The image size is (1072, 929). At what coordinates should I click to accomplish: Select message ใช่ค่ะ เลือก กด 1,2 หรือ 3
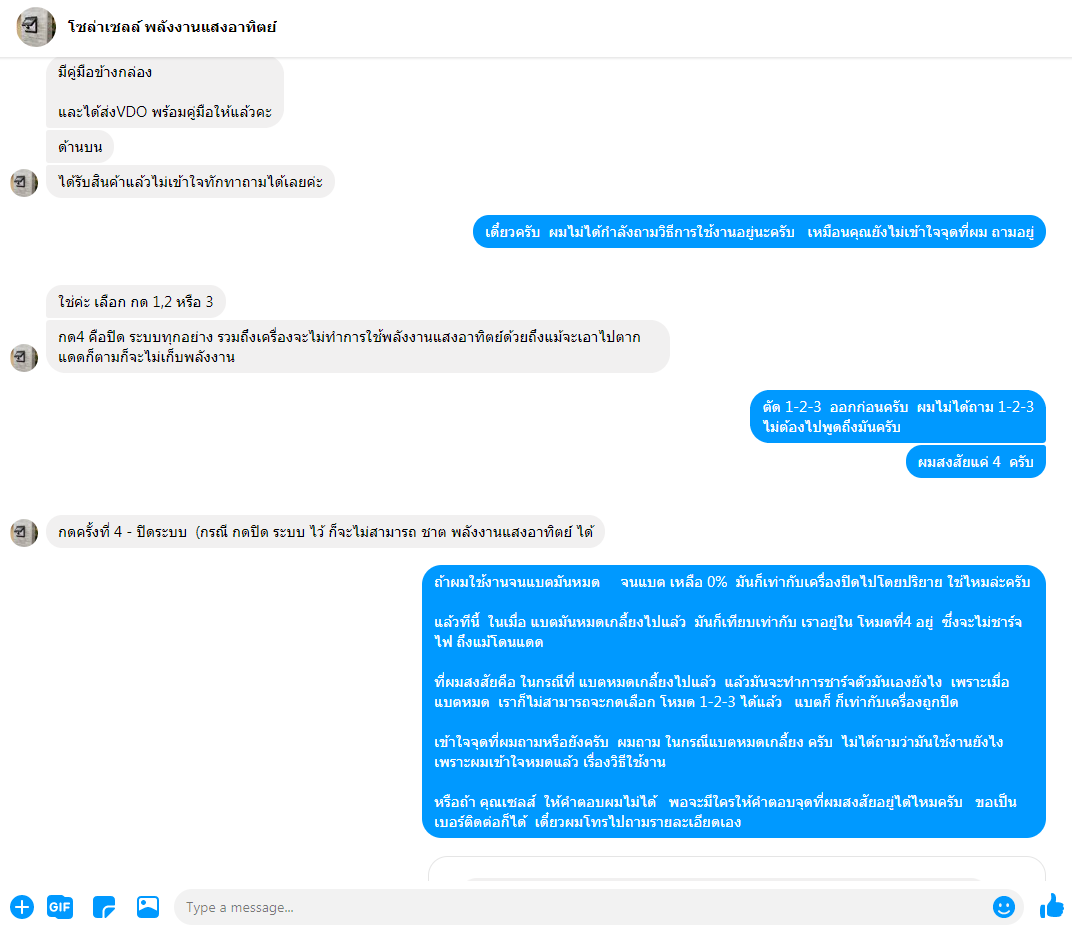click(x=135, y=301)
